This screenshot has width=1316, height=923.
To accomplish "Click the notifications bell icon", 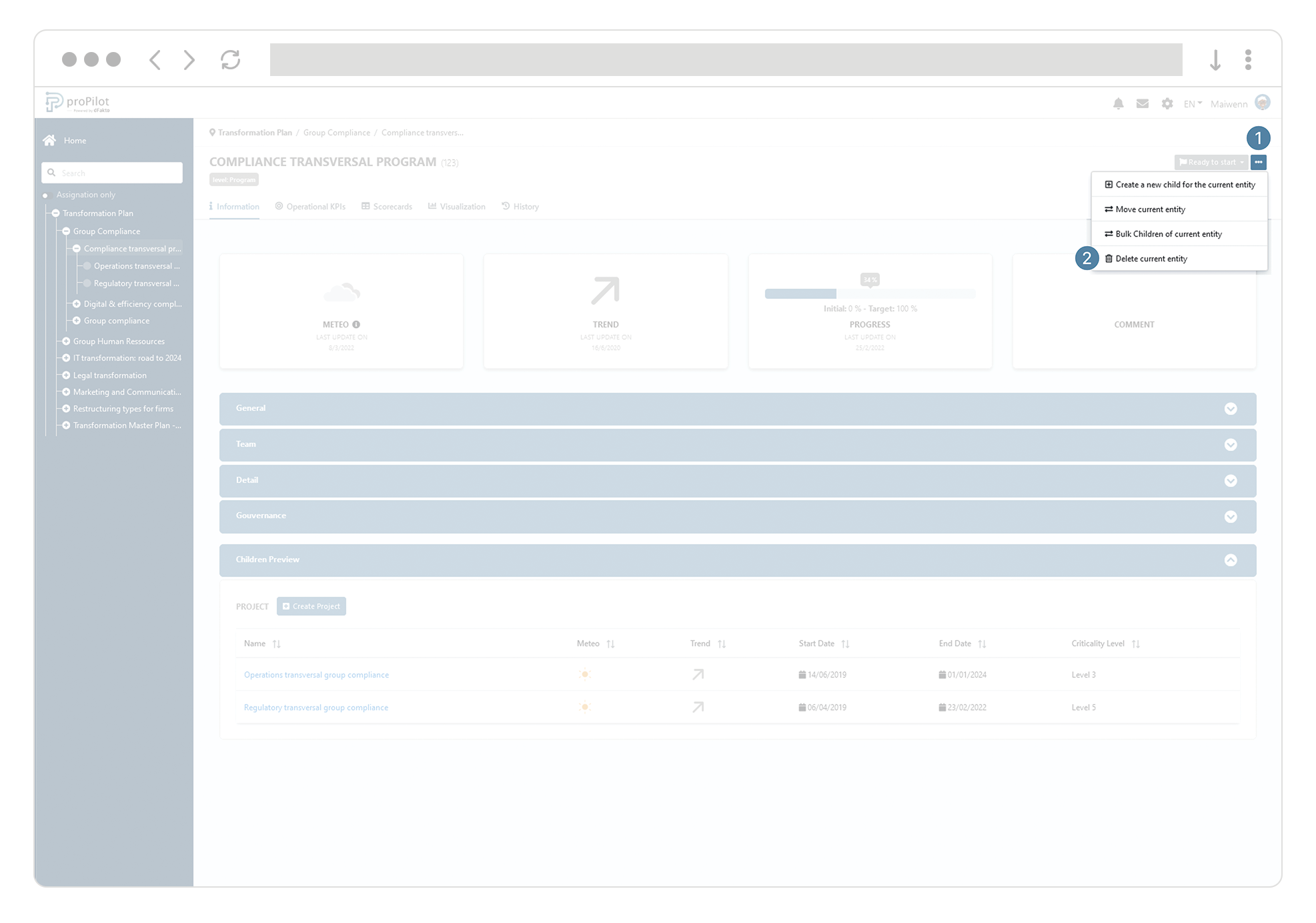I will [1118, 103].
